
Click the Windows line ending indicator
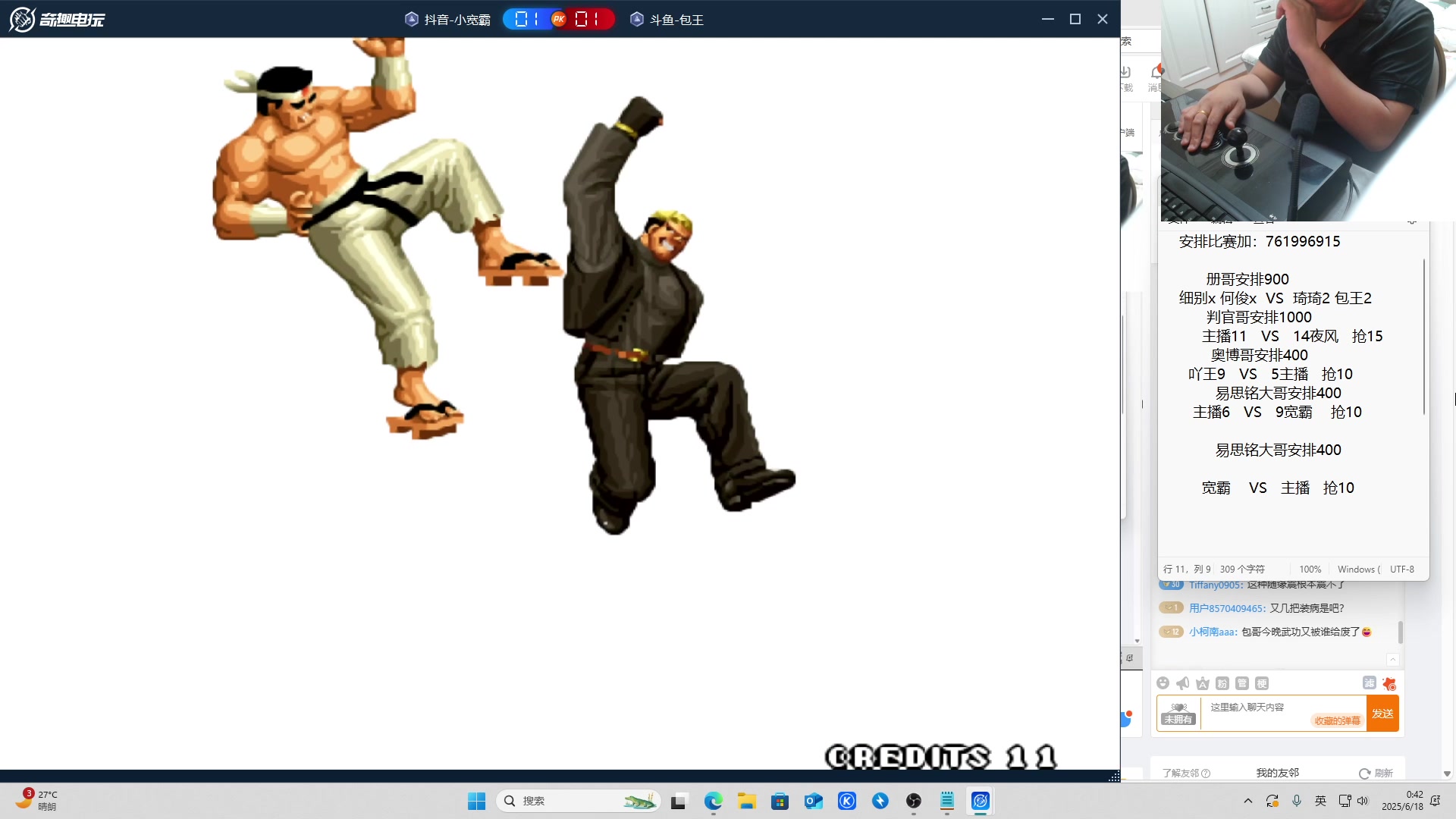point(1358,570)
